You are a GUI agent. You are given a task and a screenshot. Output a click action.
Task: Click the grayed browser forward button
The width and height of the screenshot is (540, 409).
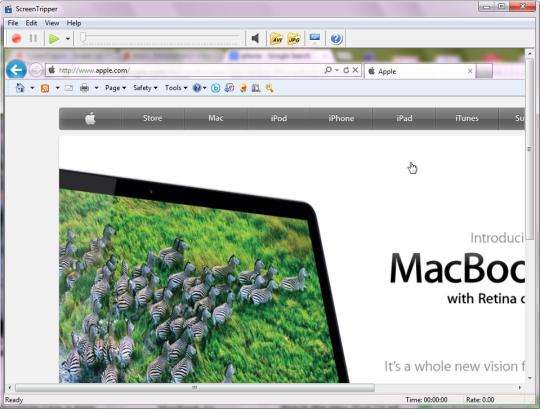click(36, 70)
